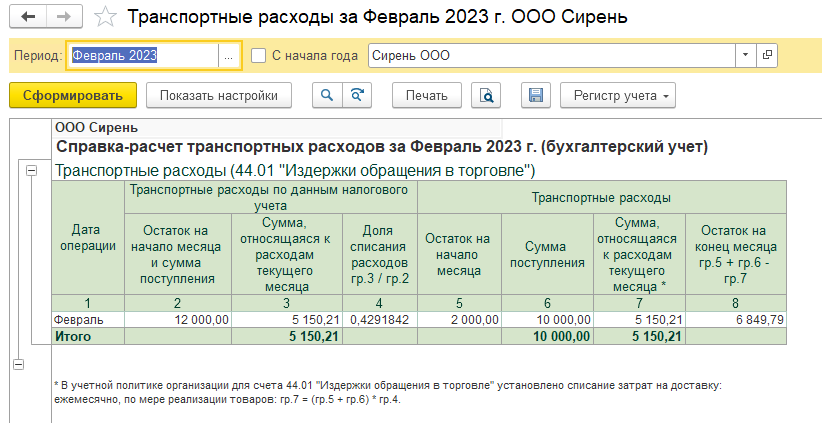Go back with the left arrow button
The width and height of the screenshot is (822, 423).
[28, 17]
